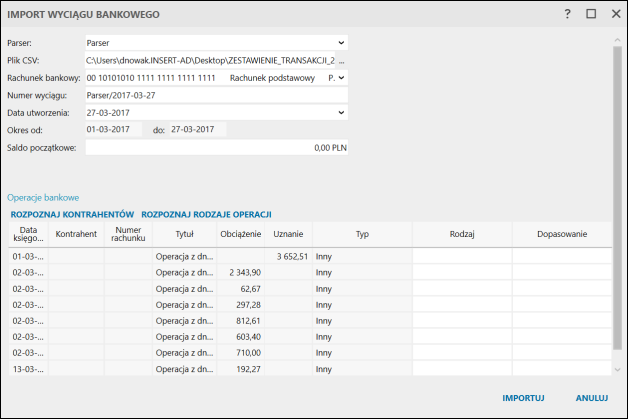This screenshot has width=628, height=419.
Task: Click Tytuł cell in the 62,67 row
Action: pyautogui.click(x=184, y=289)
